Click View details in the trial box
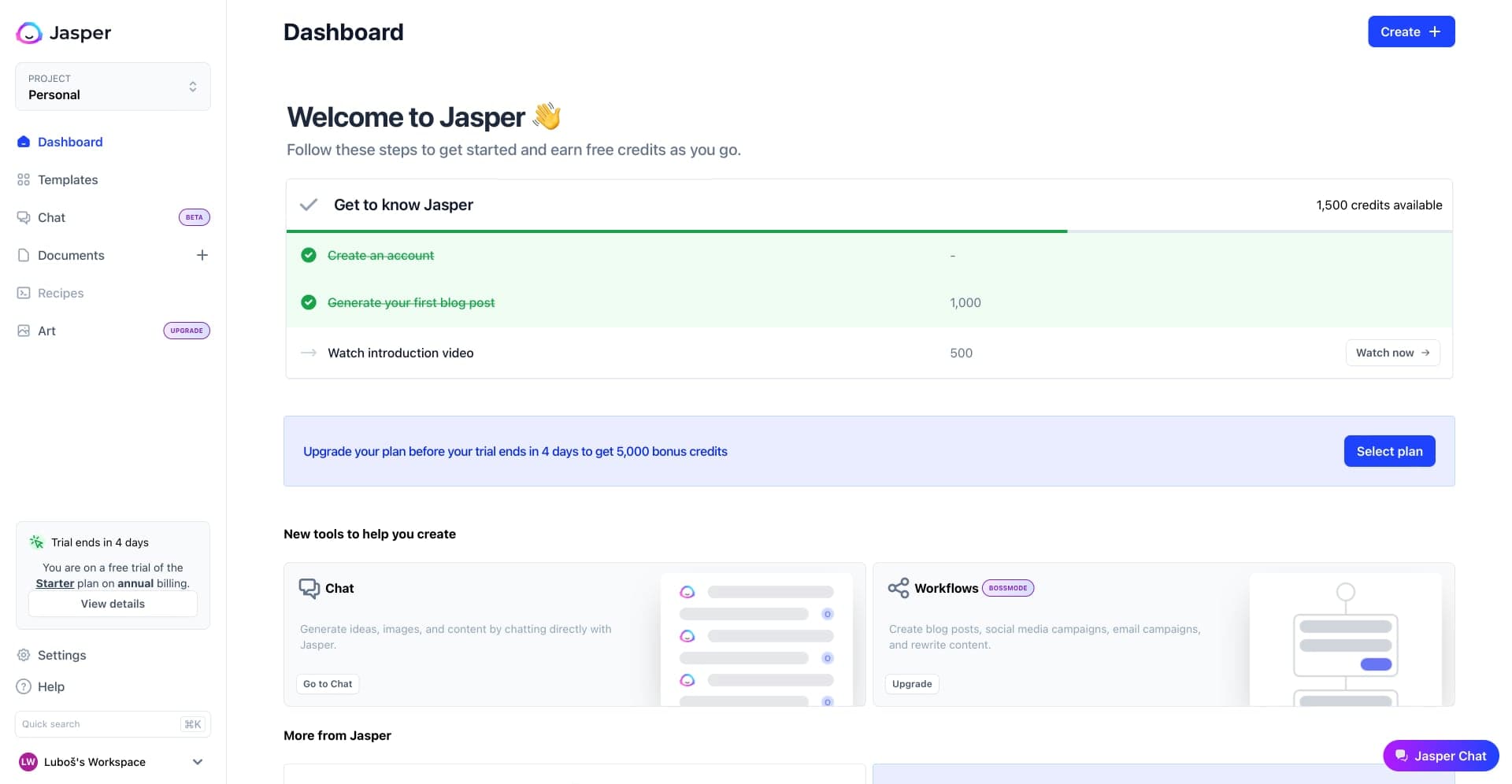 (x=113, y=604)
